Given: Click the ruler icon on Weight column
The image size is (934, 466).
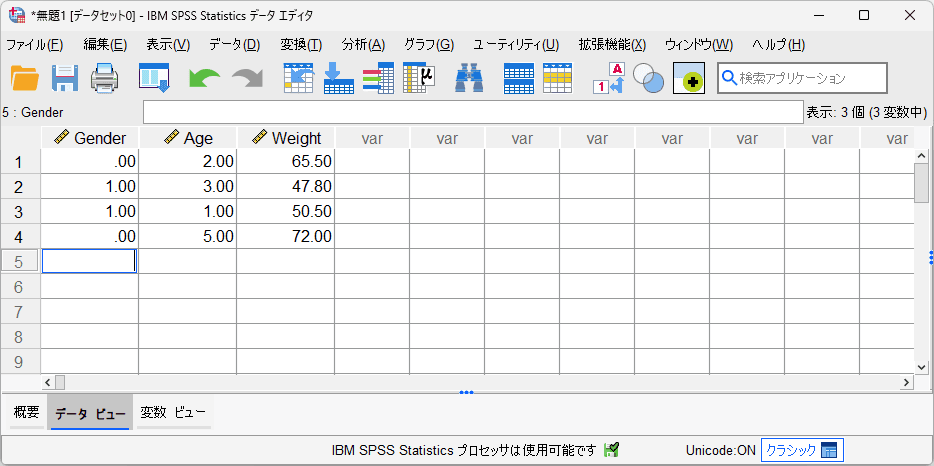Looking at the screenshot, I should 259,138.
